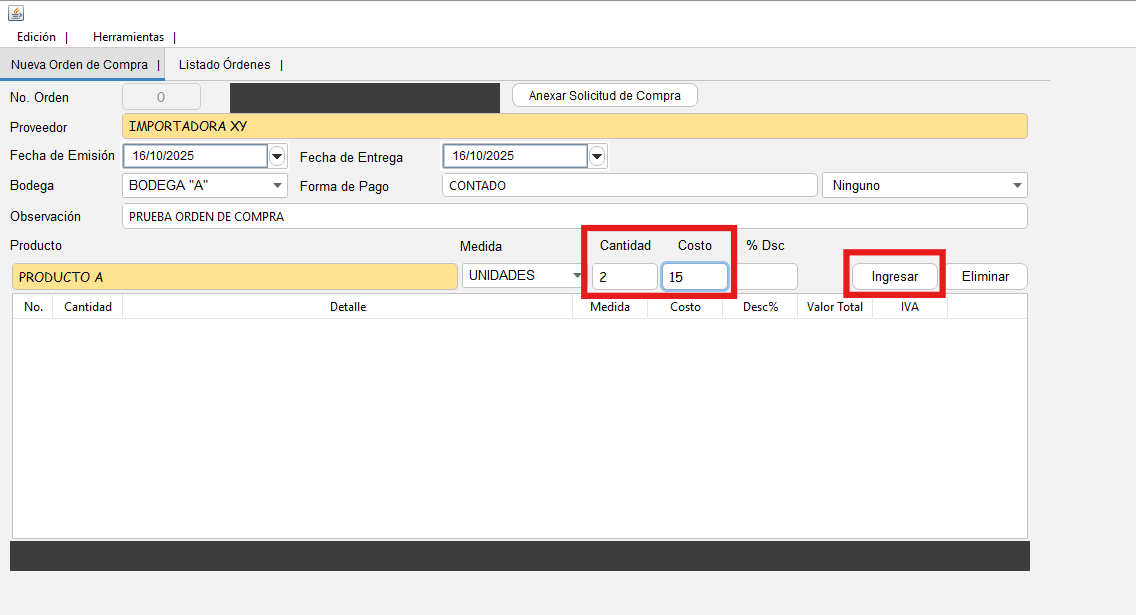This screenshot has width=1136, height=615.
Task: Click the Eliminar button
Action: pos(985,276)
